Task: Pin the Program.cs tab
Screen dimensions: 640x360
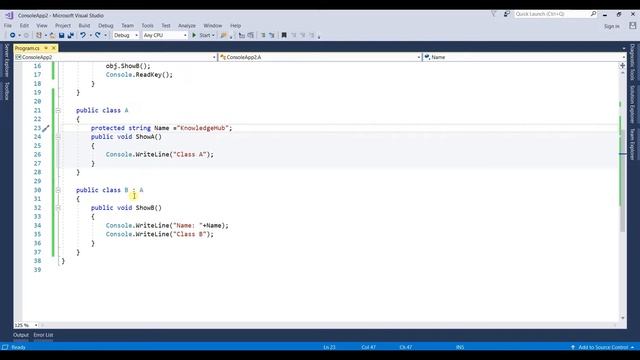Action: pyautogui.click(x=46, y=48)
